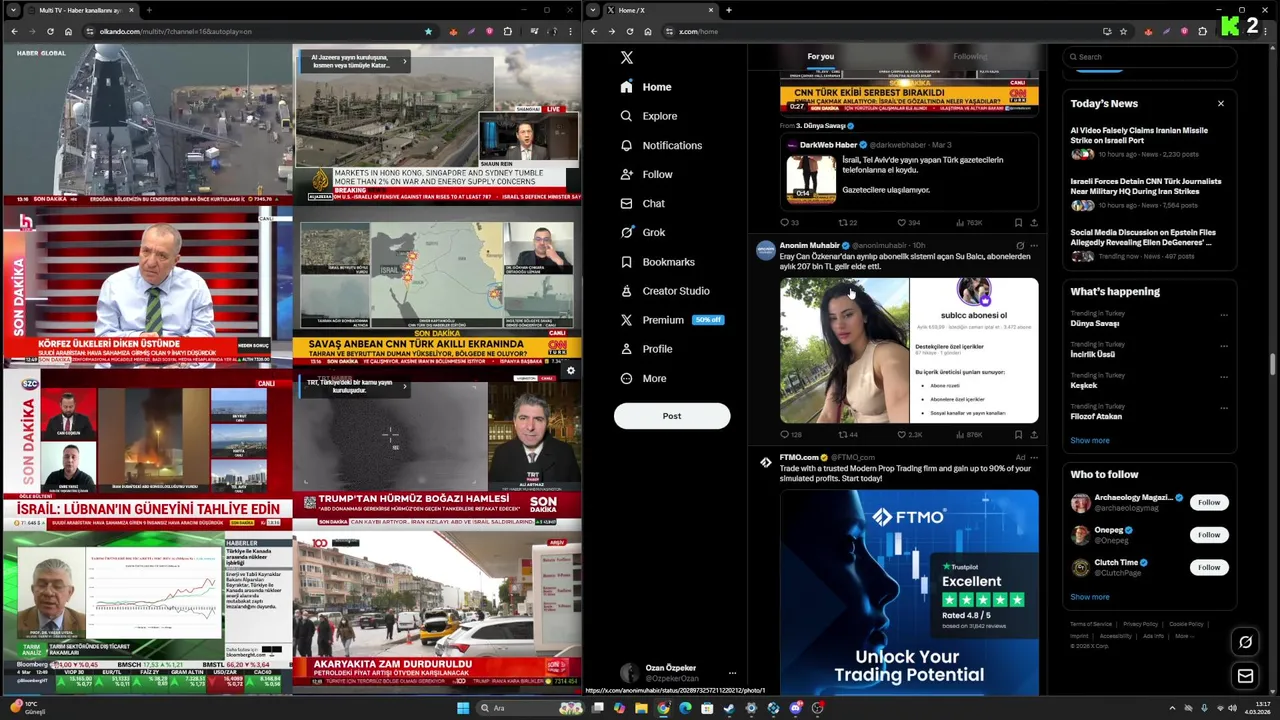Expand TRT channel info banner
This screenshot has width=1280, height=720.
[x=405, y=386]
